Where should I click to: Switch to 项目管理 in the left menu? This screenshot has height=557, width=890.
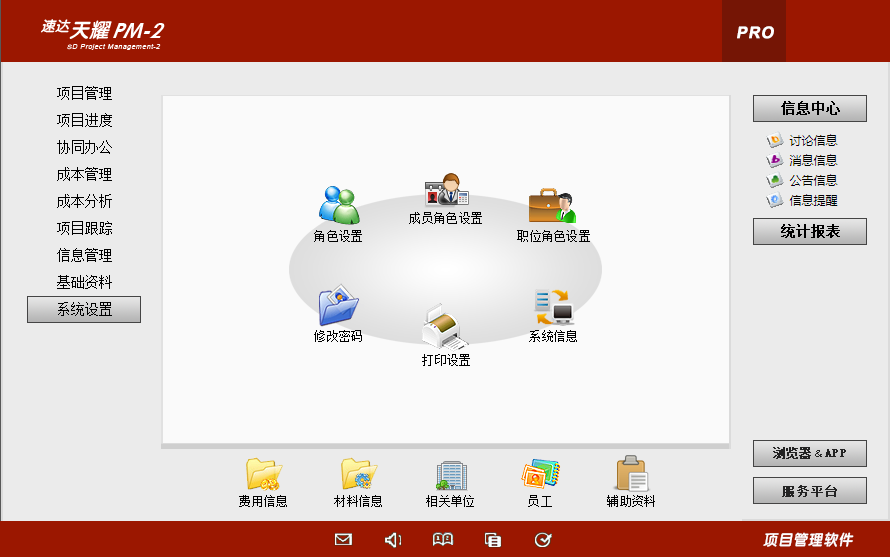pos(84,94)
